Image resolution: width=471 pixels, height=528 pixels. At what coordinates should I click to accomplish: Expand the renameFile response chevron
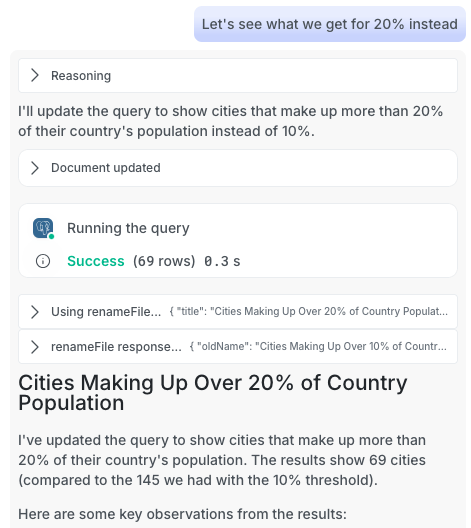(35, 347)
